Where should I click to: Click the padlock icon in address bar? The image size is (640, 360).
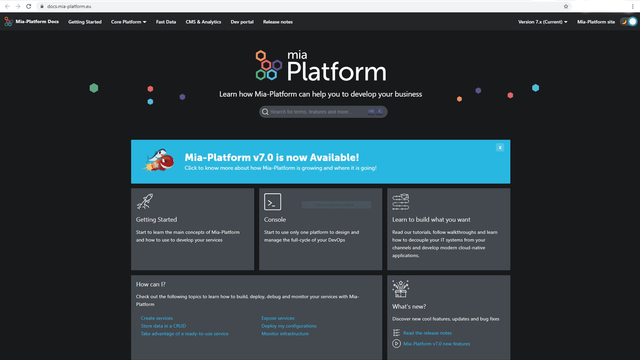[x=42, y=7]
